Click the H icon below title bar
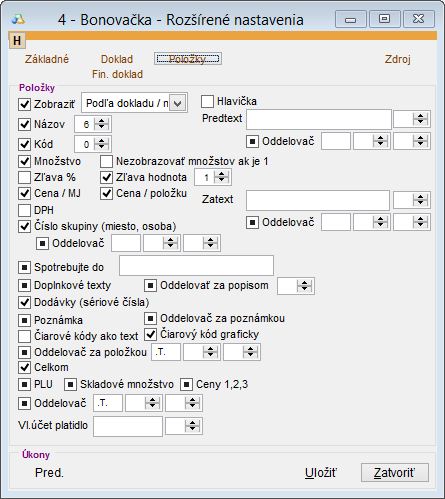Screen dimensions: 445x499 (x=17, y=40)
